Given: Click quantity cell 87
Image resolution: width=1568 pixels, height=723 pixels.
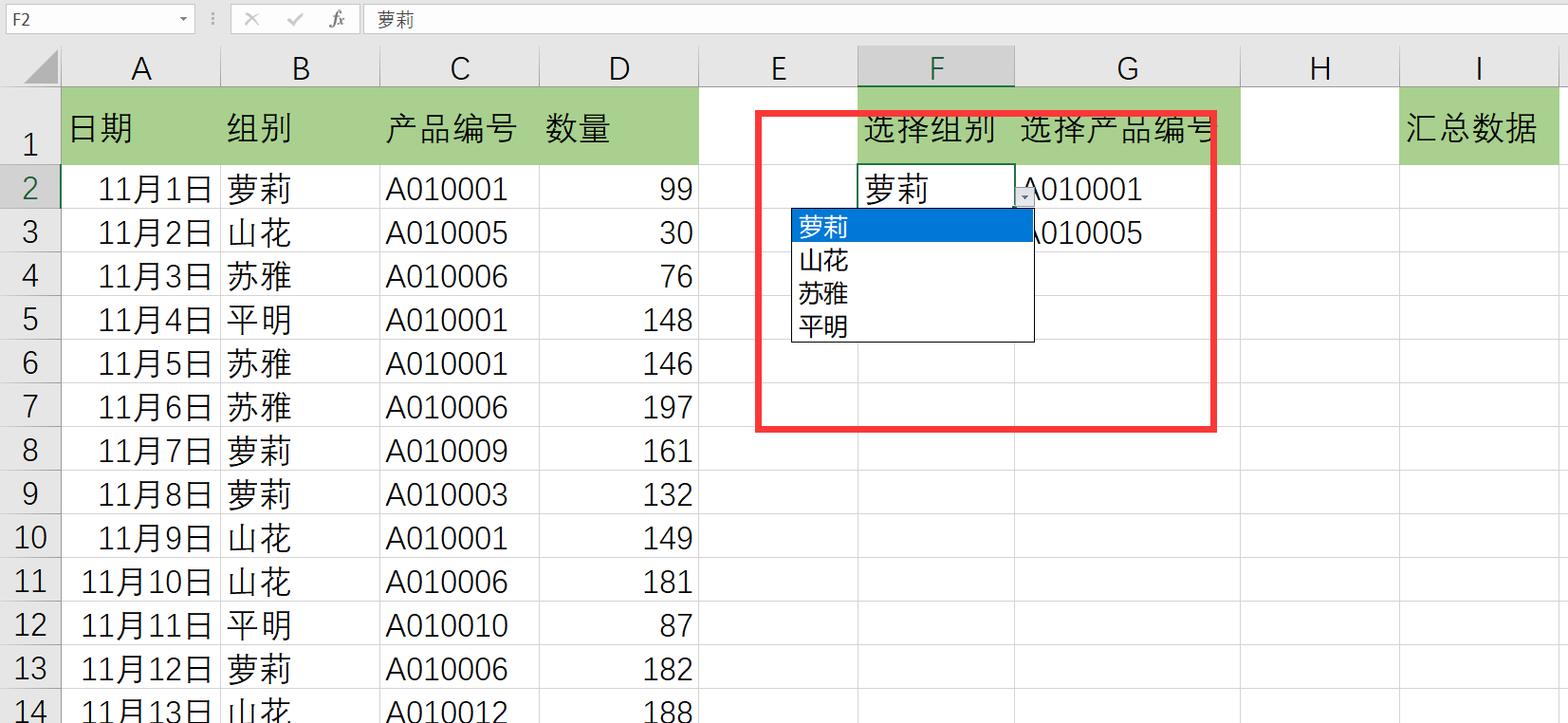Looking at the screenshot, I should [x=619, y=625].
